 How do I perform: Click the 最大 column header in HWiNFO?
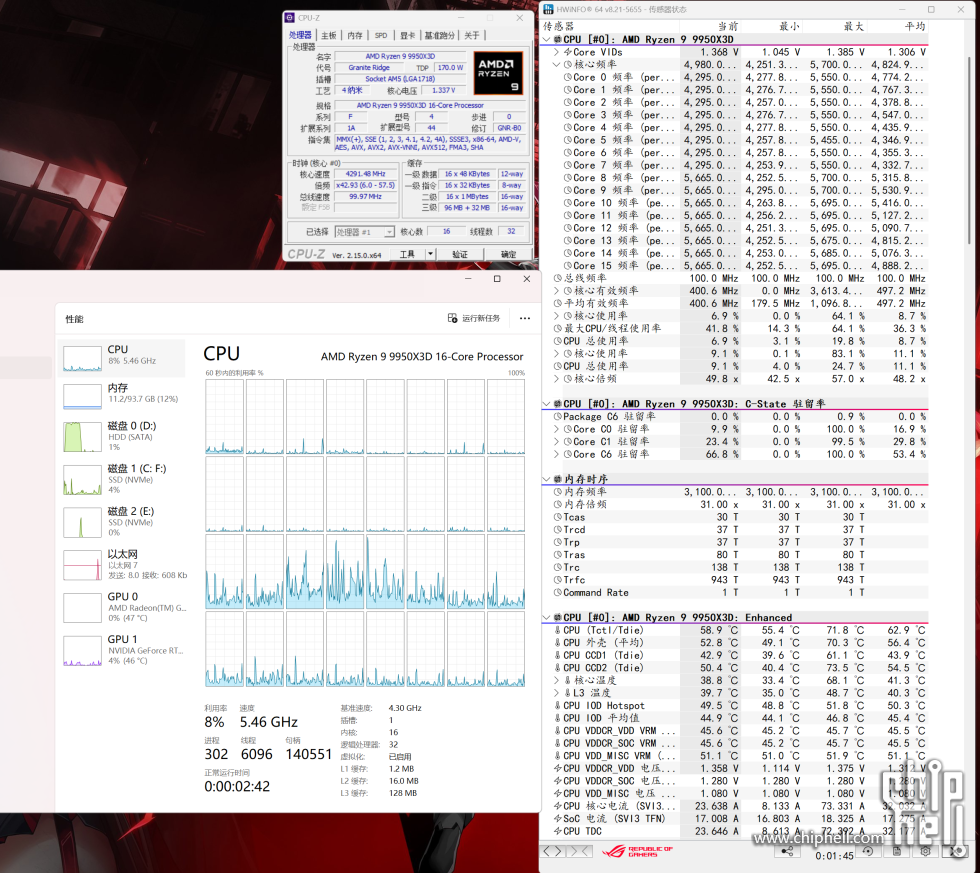[x=835, y=26]
